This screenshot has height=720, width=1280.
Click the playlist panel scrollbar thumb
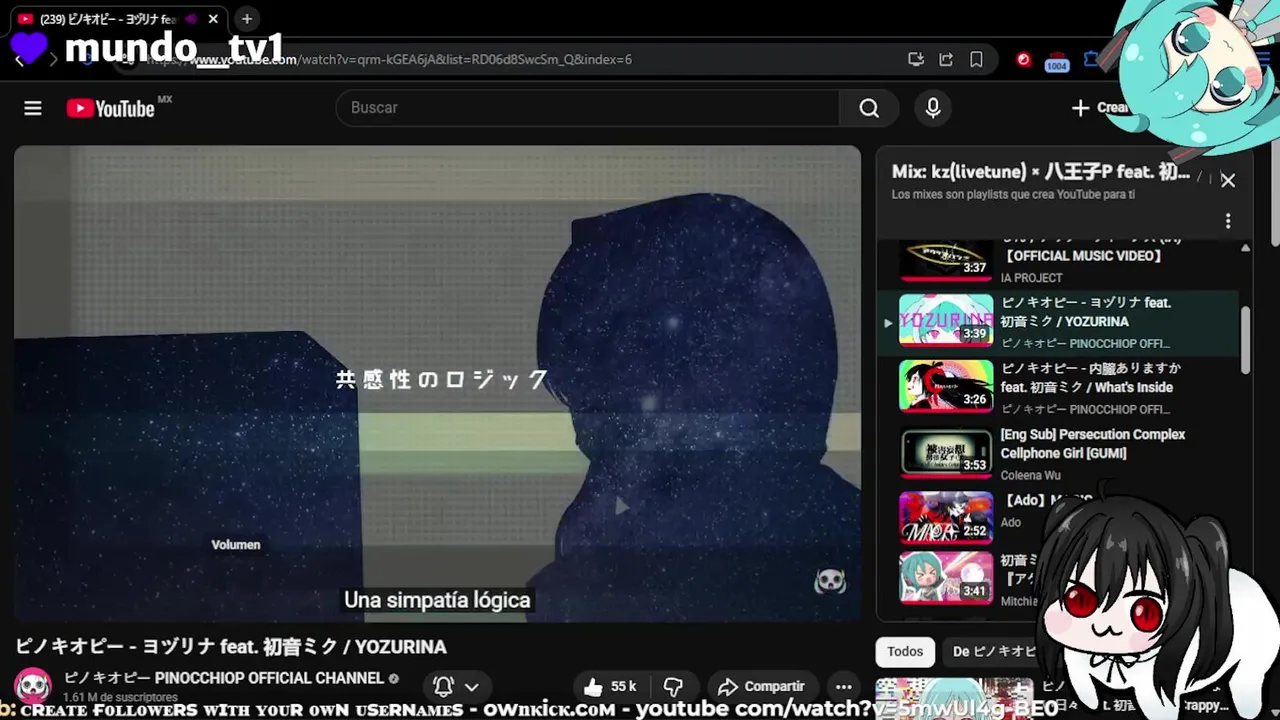pos(1245,340)
